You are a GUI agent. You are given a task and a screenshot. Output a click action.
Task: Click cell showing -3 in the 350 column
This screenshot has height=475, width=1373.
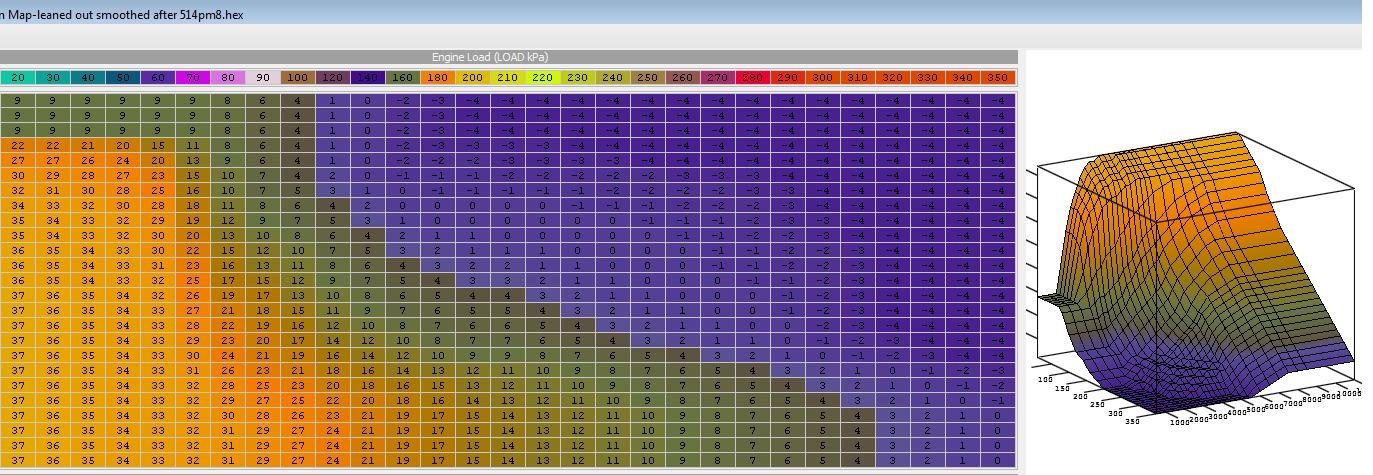click(x=997, y=370)
